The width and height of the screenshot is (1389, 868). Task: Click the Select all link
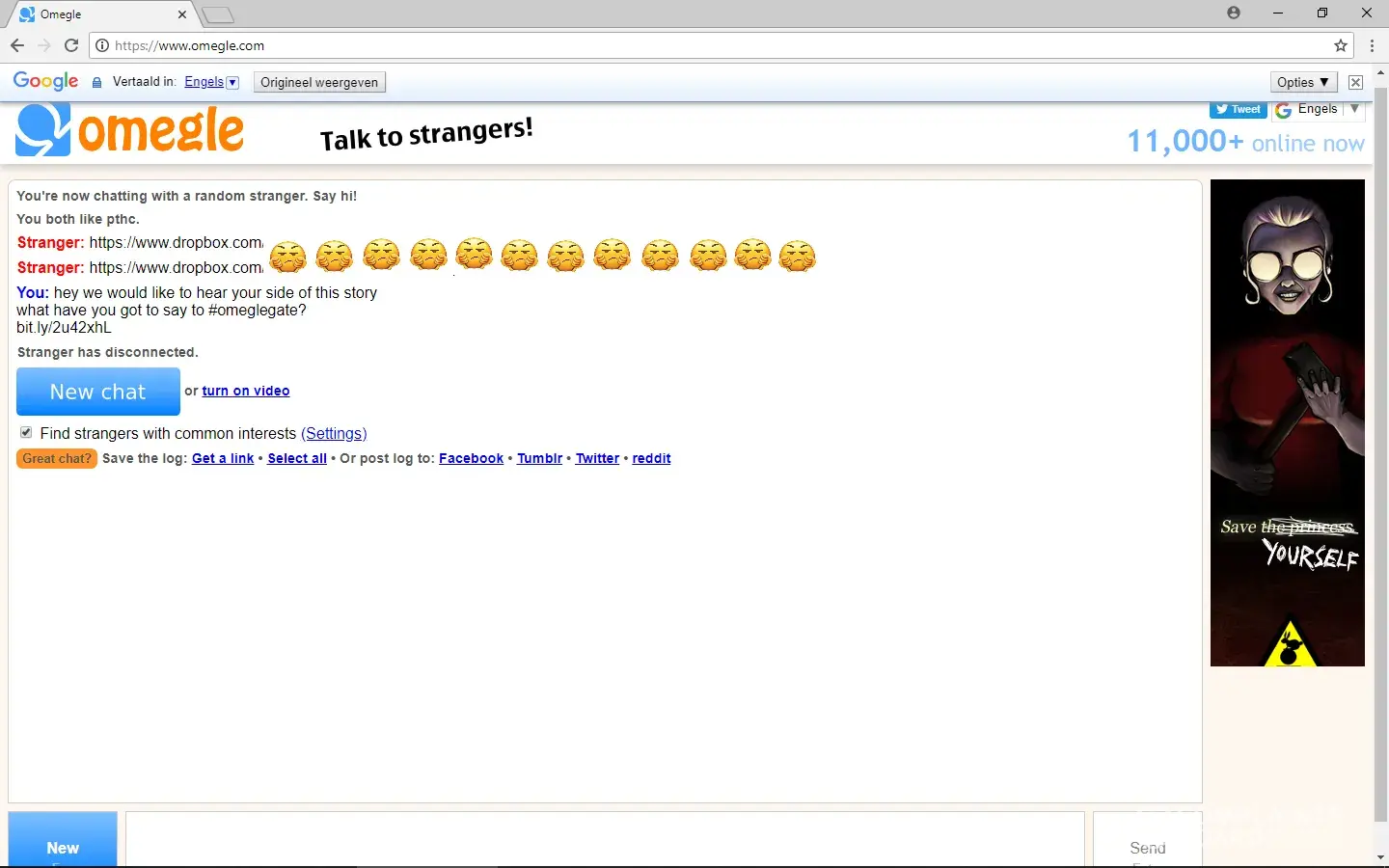point(297,459)
